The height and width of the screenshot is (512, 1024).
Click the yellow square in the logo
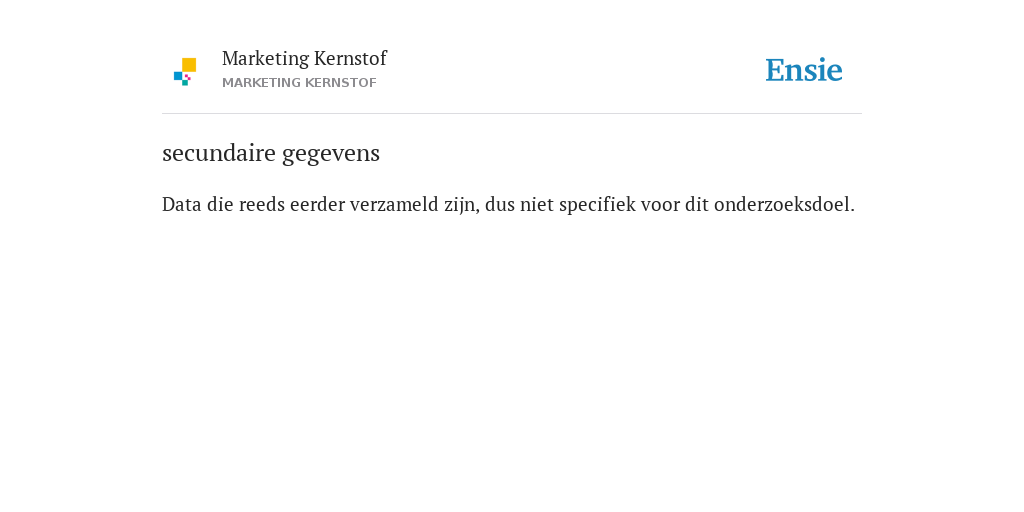pos(189,65)
